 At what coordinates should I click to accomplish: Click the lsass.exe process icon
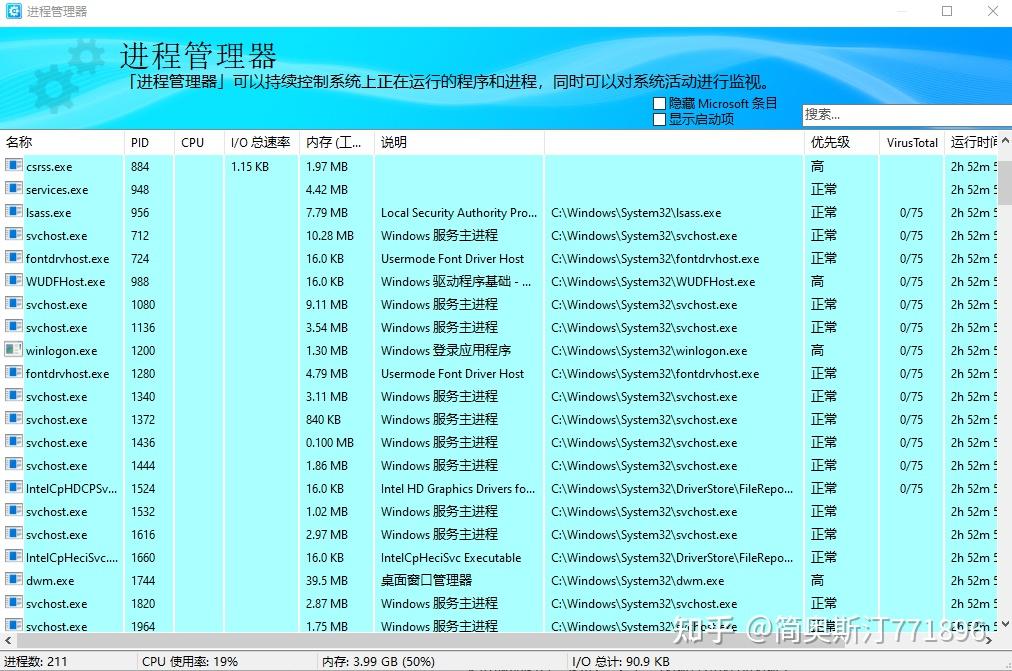click(14, 212)
